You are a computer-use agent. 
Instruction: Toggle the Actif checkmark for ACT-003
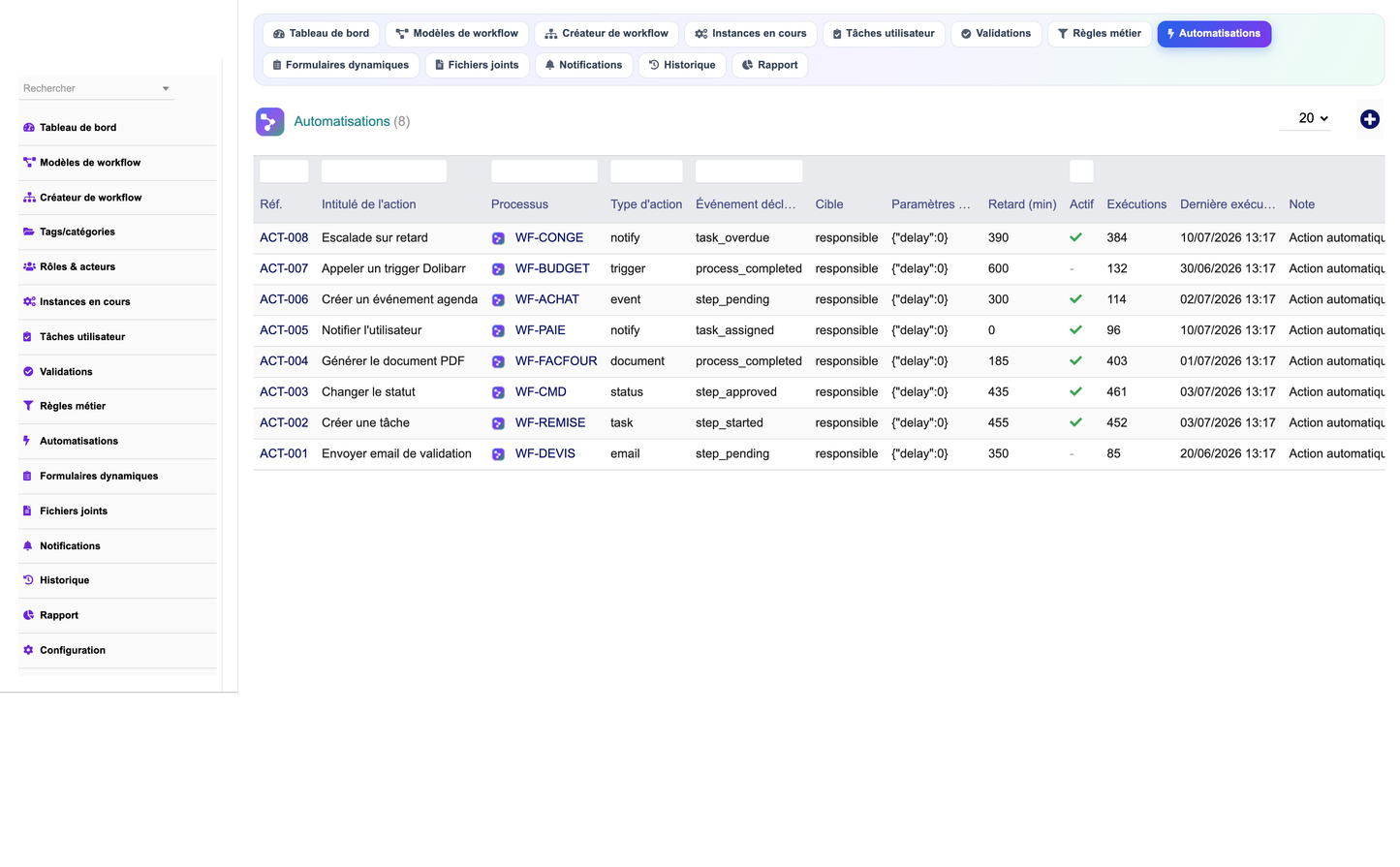point(1075,392)
